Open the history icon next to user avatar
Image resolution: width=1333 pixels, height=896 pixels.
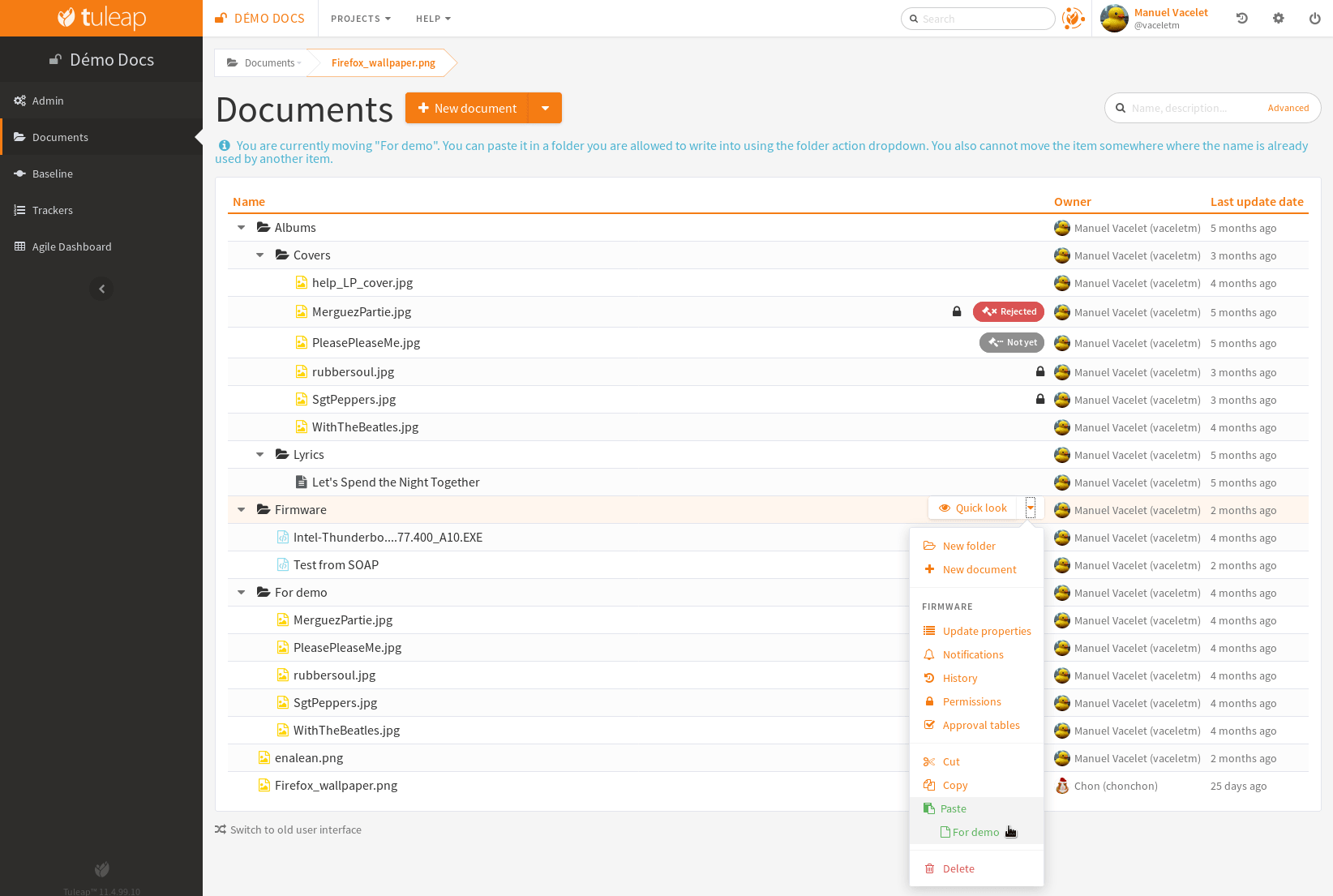tap(1241, 18)
